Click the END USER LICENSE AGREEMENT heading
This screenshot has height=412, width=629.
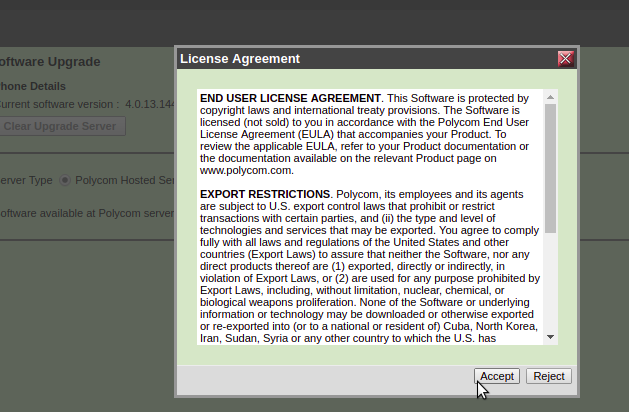pyautogui.click(x=290, y=98)
